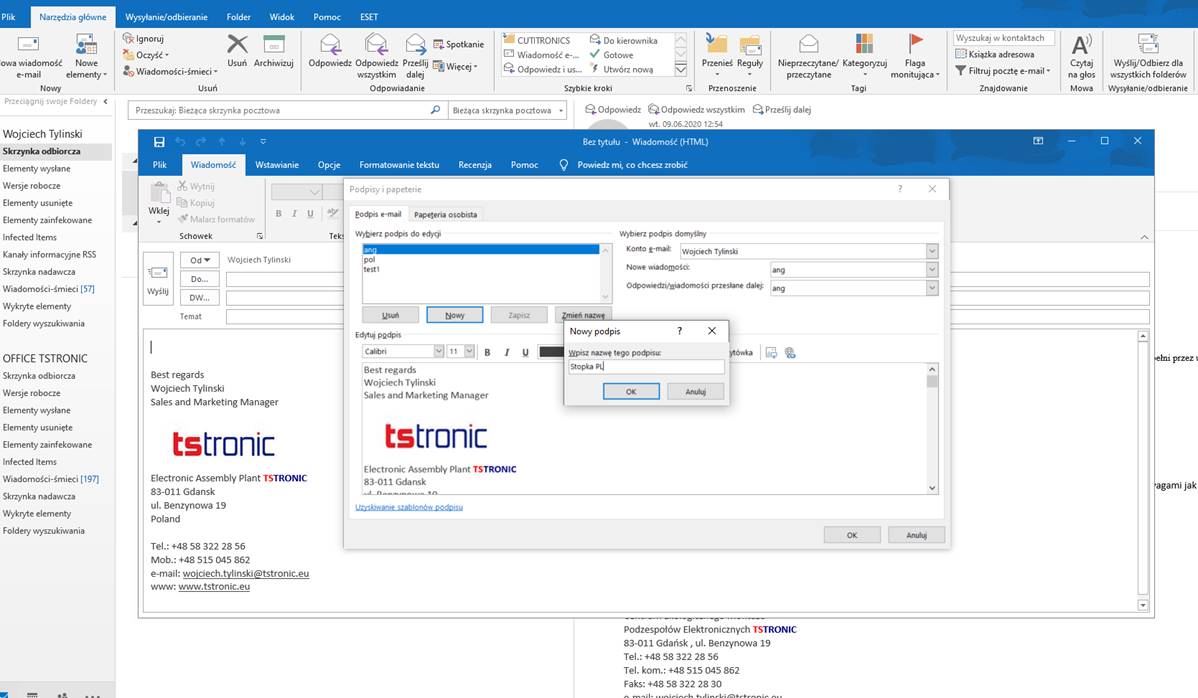Click the save icon in message title bar
The height and width of the screenshot is (698, 1198).
pos(159,141)
